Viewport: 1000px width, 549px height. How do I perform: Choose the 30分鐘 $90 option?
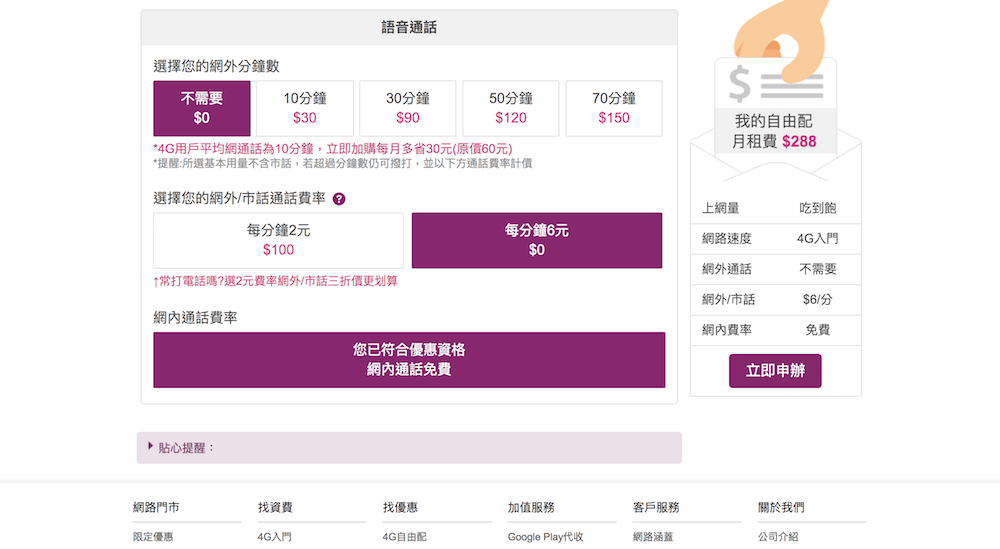click(x=408, y=108)
